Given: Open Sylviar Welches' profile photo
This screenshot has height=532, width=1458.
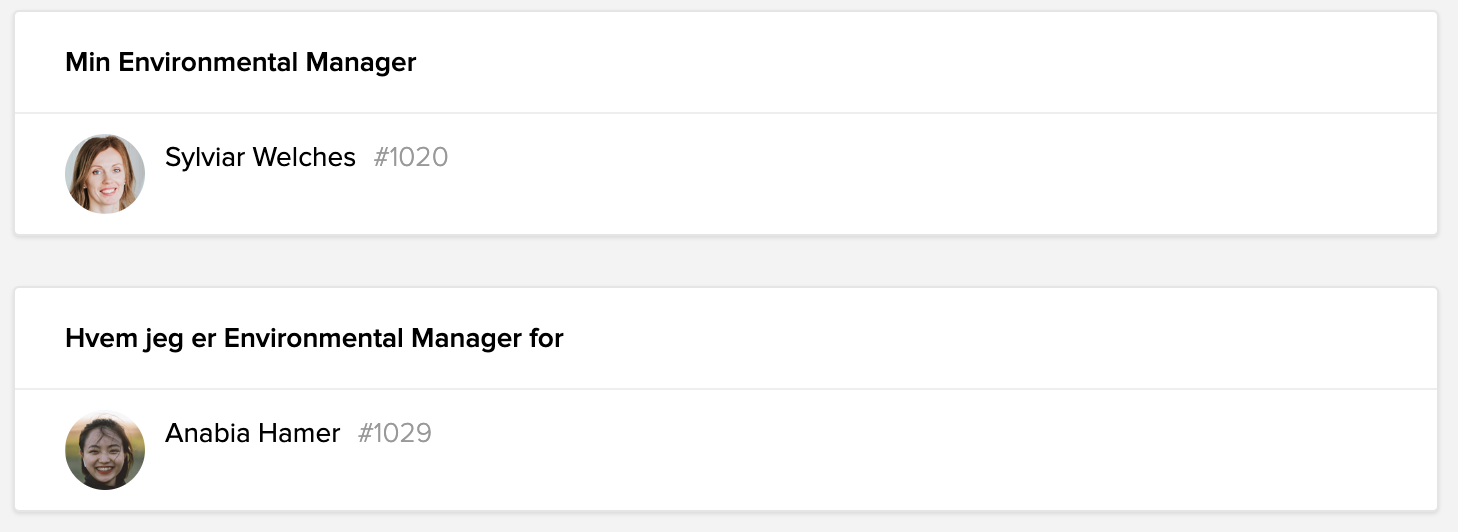Looking at the screenshot, I should click(x=105, y=174).
